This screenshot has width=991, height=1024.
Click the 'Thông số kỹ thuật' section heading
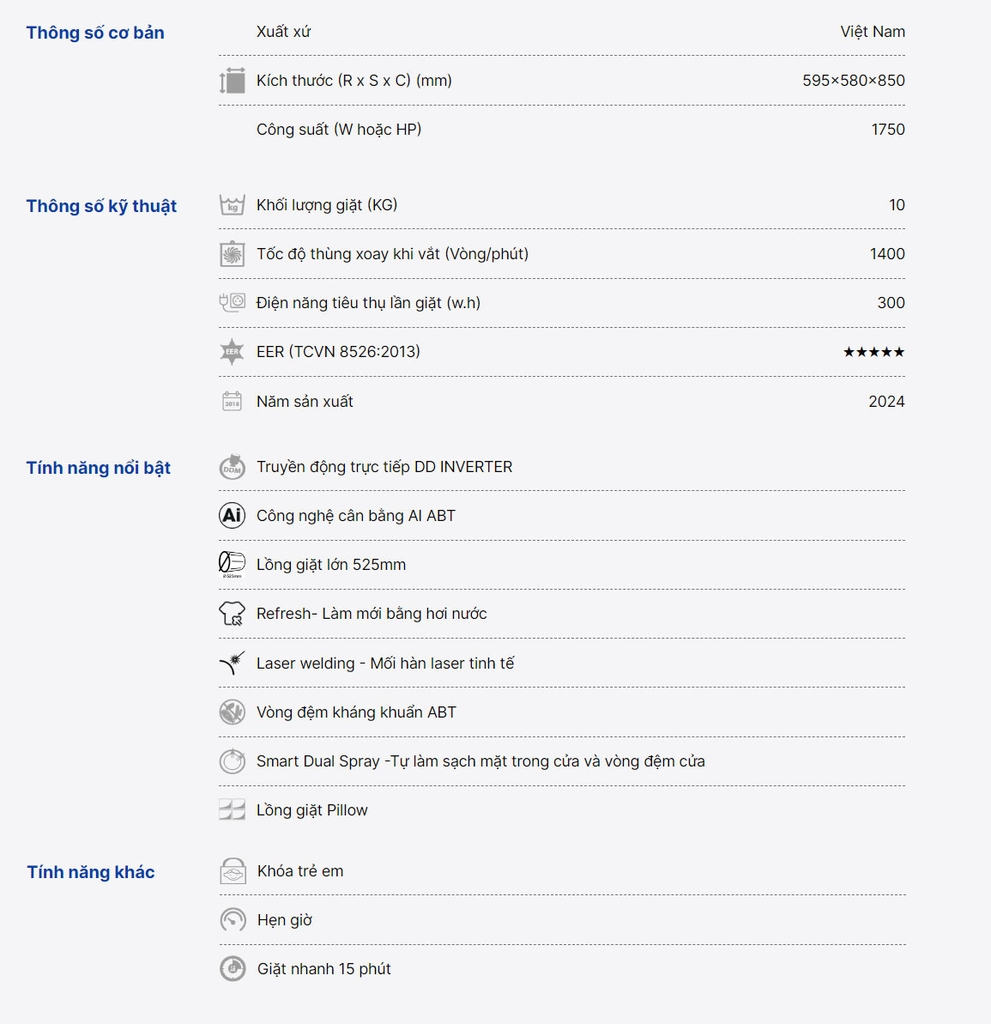(x=101, y=206)
